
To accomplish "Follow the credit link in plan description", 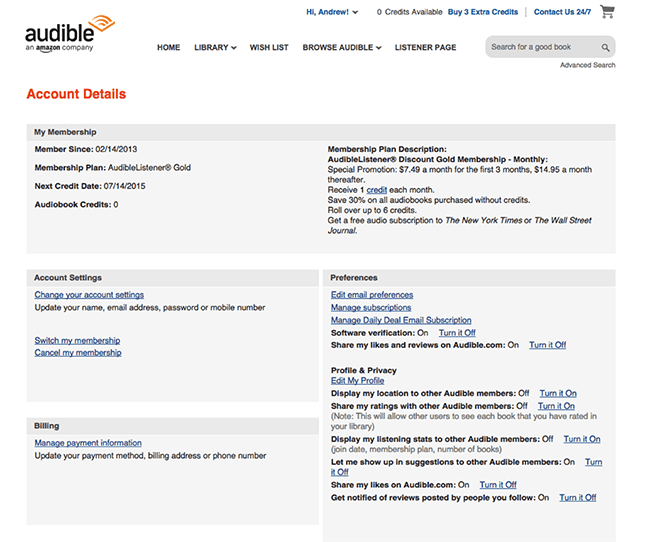I will tap(376, 190).
